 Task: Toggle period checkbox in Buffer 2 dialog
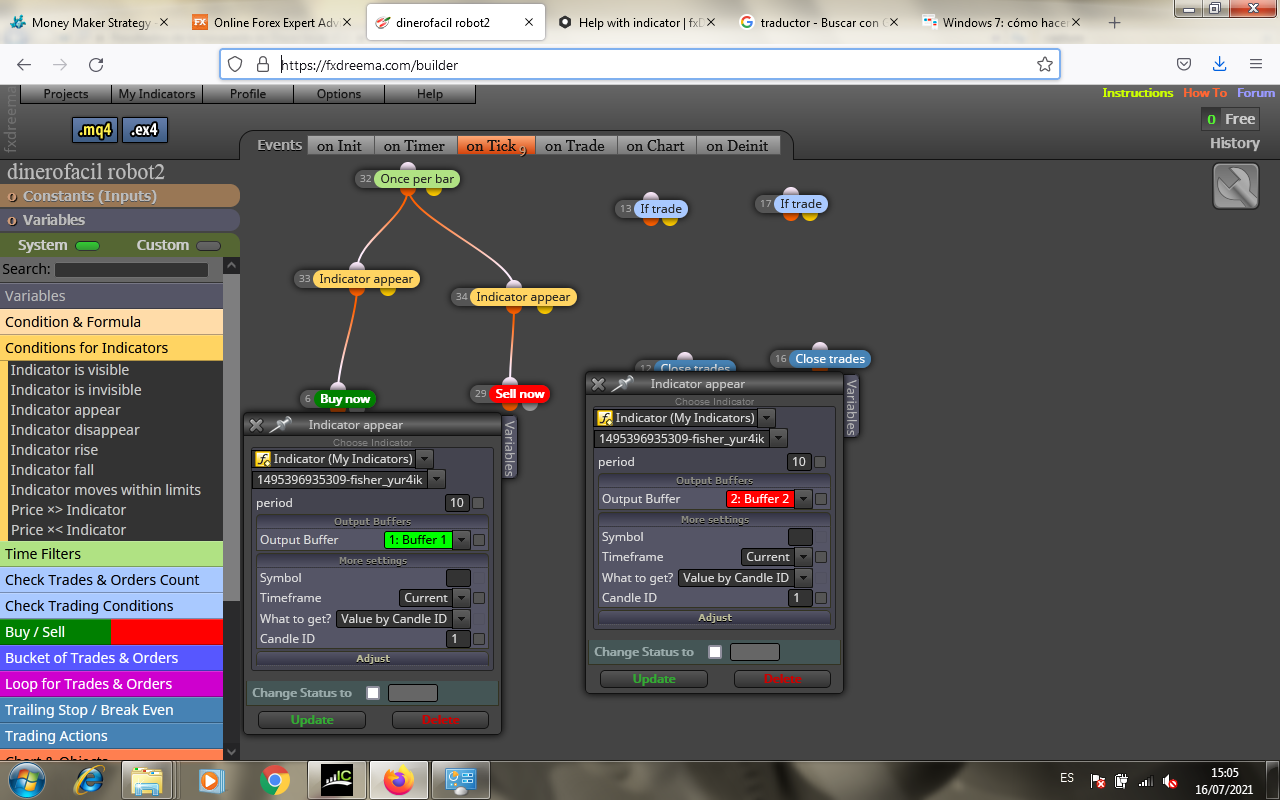pyautogui.click(x=820, y=462)
